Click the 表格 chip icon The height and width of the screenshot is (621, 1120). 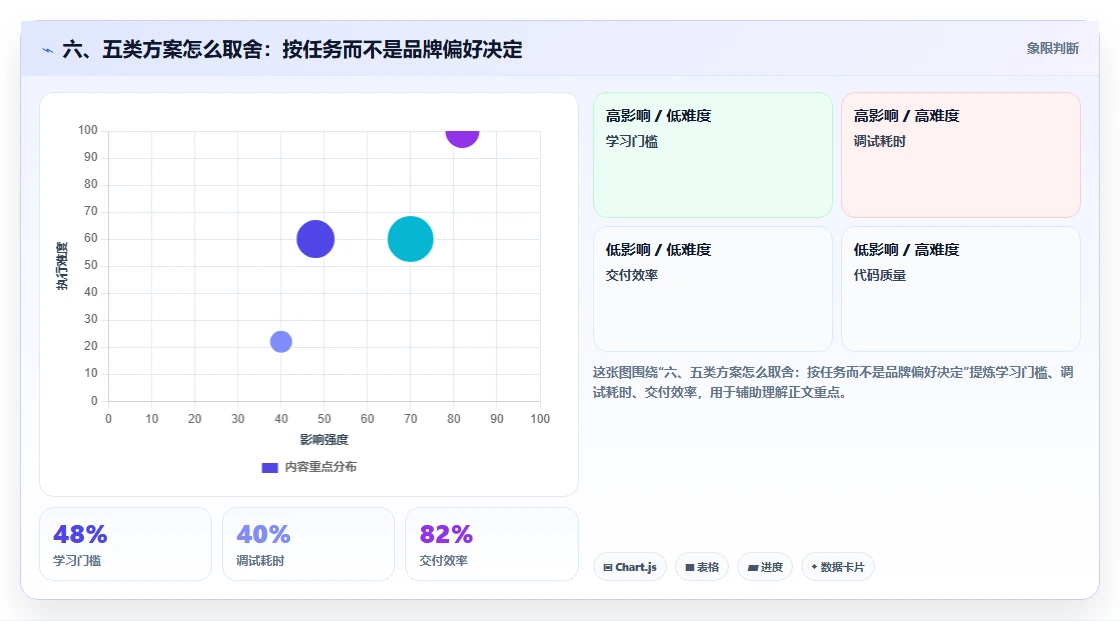(x=690, y=567)
